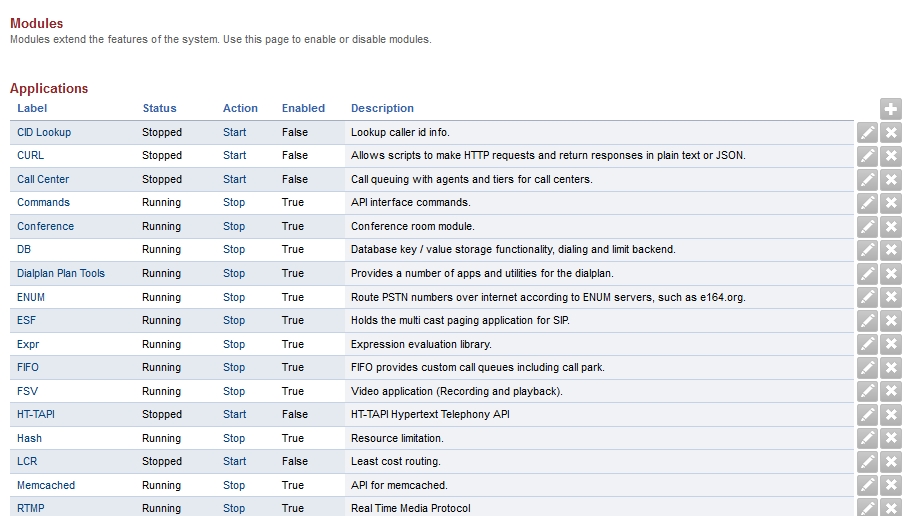Screen dimensions: 910x516
Task: Stop the RTMP module
Action: pos(233,508)
